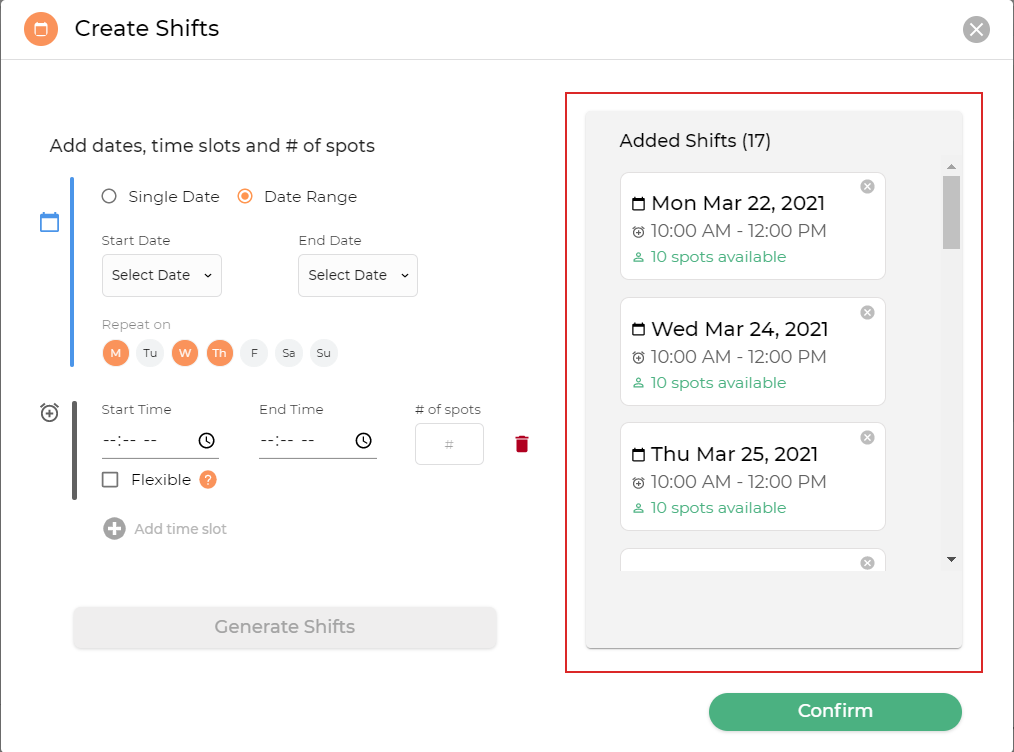Screen dimensions: 1014x752
Task: Open the Start Date dropdown
Action: [162, 276]
